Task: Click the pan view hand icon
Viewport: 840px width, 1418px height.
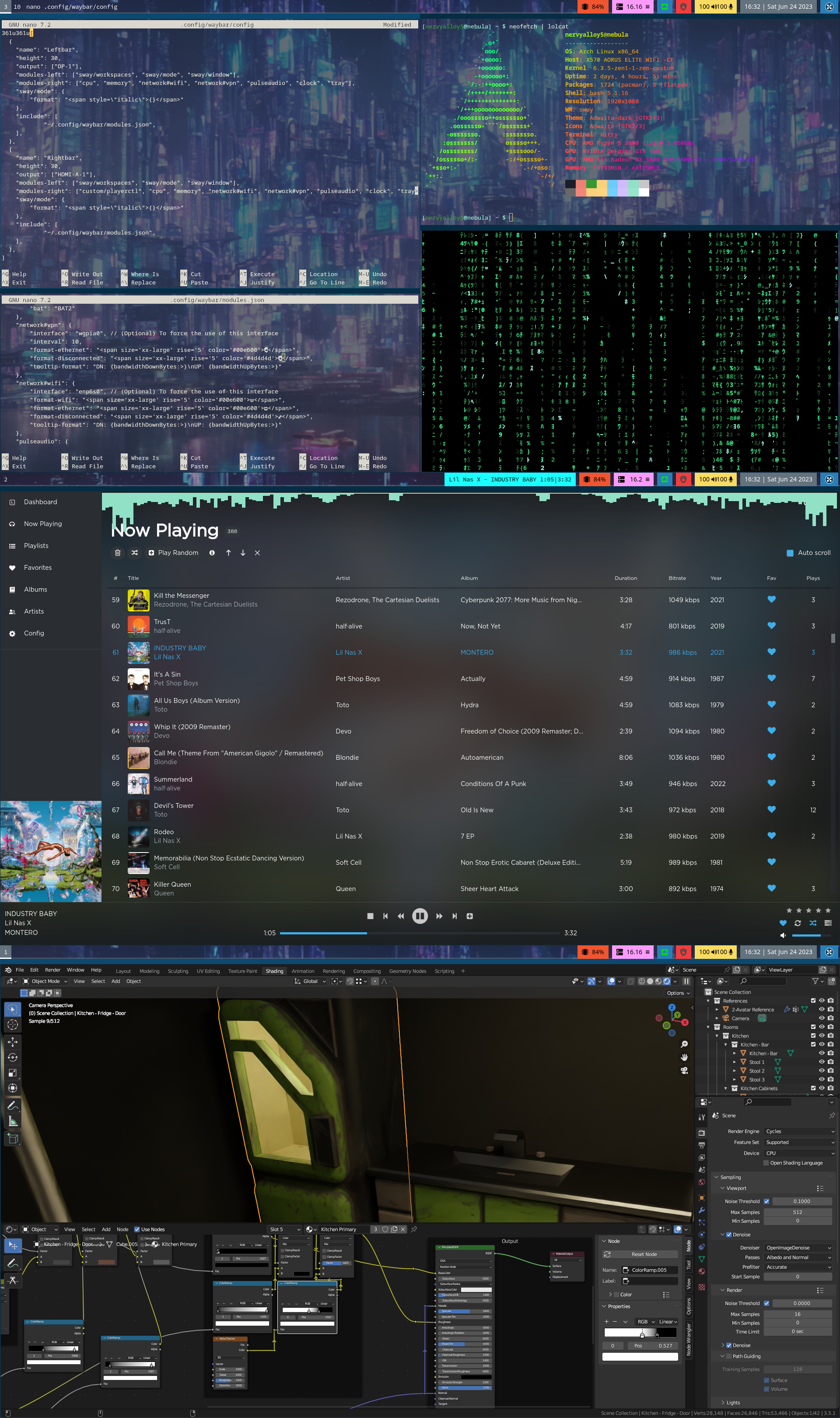Action: pyautogui.click(x=684, y=1057)
